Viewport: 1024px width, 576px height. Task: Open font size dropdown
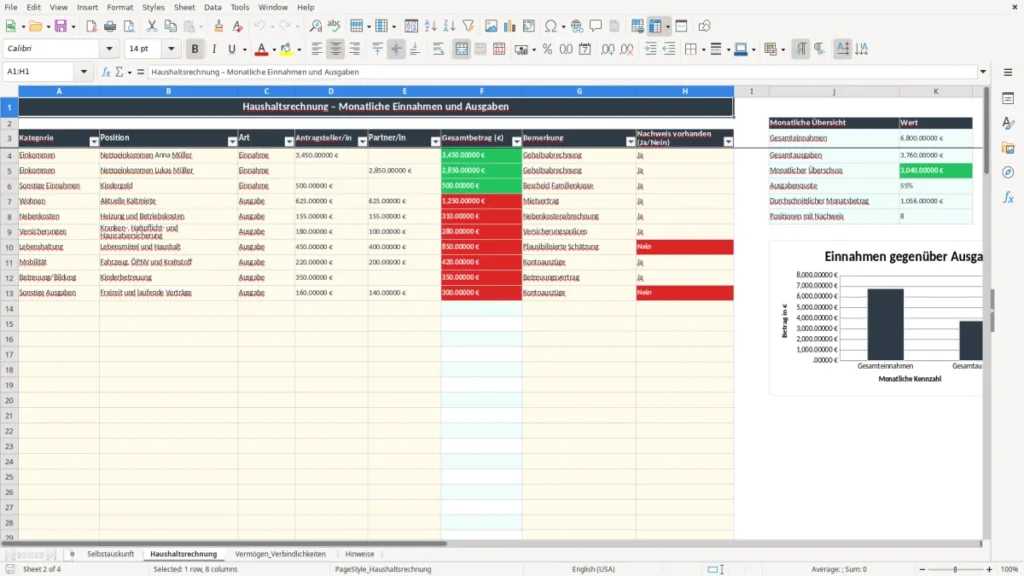tap(171, 48)
